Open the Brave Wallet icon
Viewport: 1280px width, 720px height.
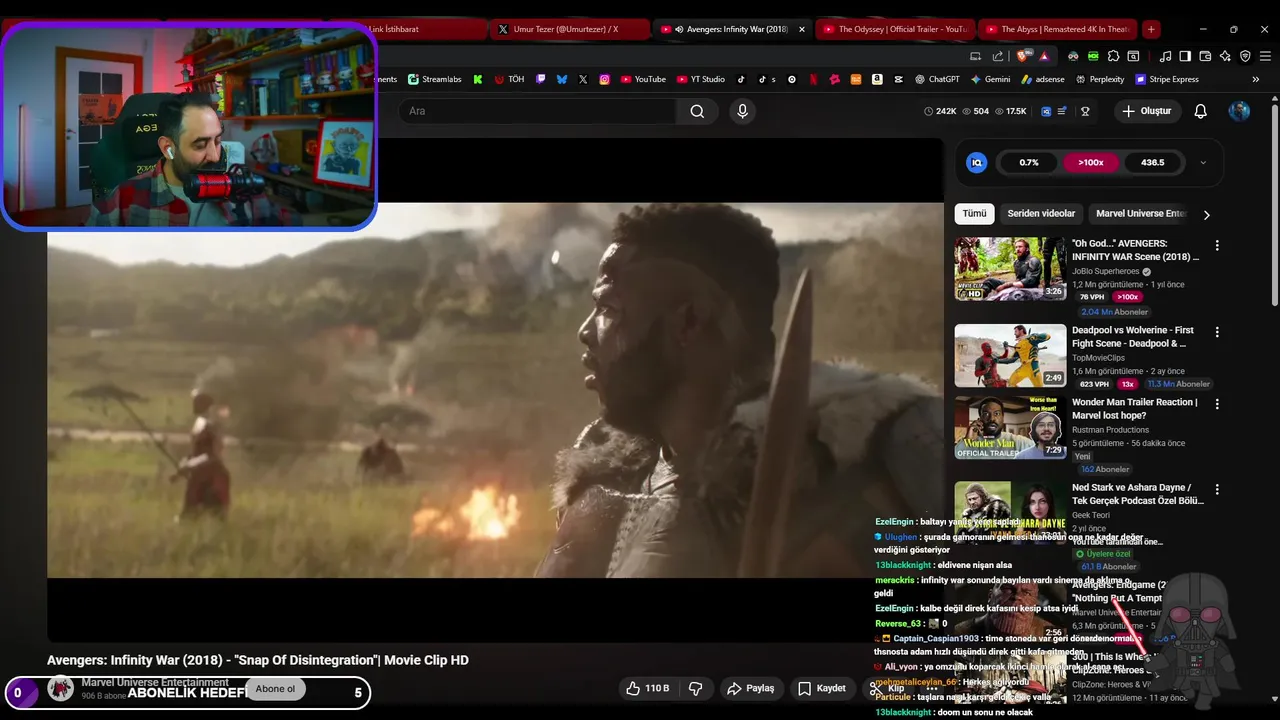pyautogui.click(x=1205, y=56)
